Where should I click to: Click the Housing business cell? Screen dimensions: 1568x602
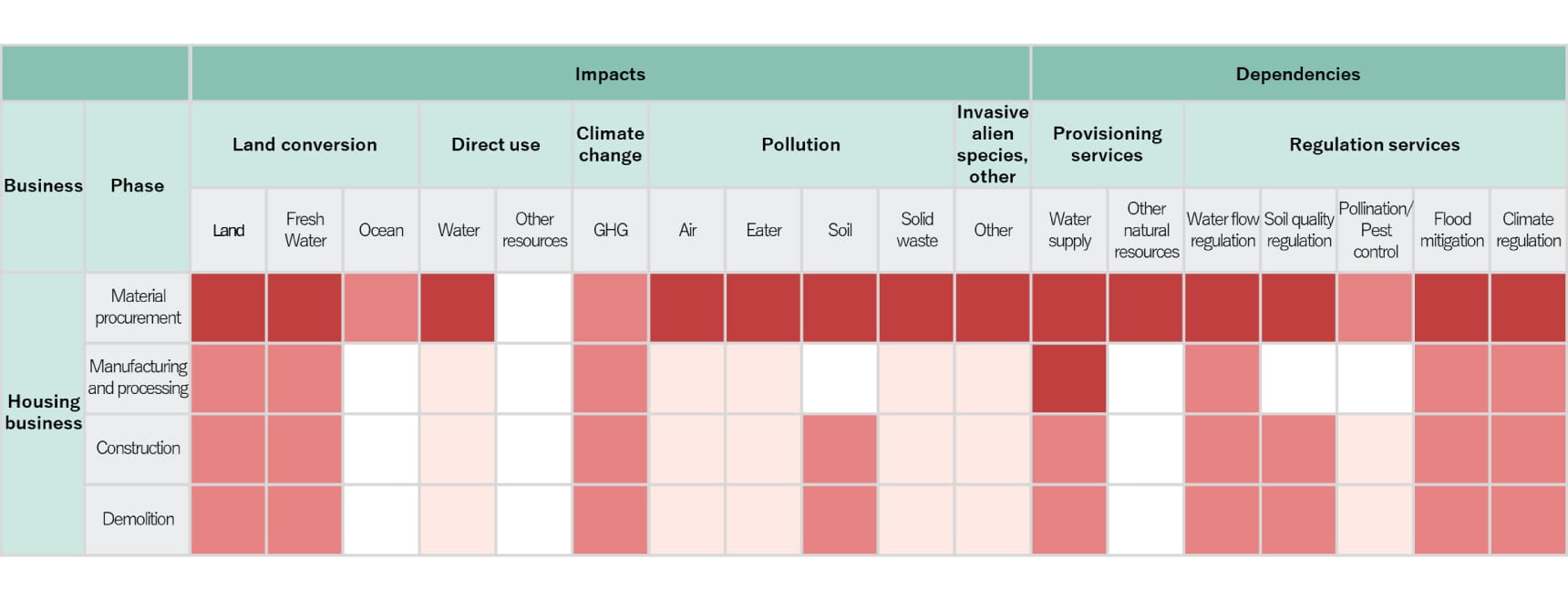pos(43,412)
